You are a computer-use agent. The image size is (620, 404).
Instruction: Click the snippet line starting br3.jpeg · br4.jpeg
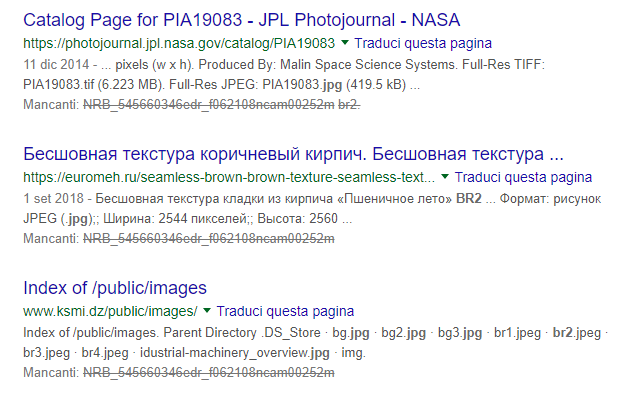[195, 353]
